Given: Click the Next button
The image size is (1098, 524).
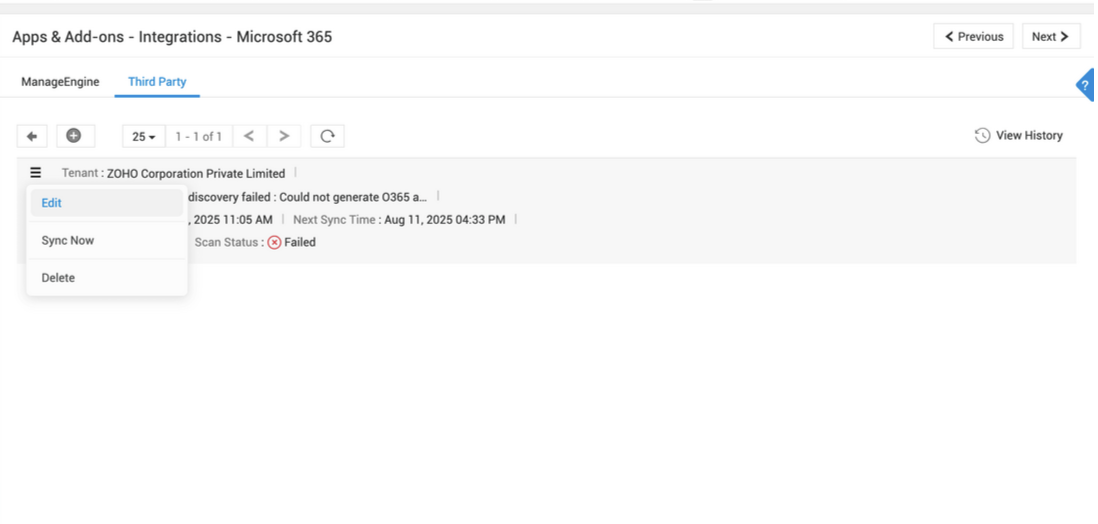Looking at the screenshot, I should tap(1050, 37).
